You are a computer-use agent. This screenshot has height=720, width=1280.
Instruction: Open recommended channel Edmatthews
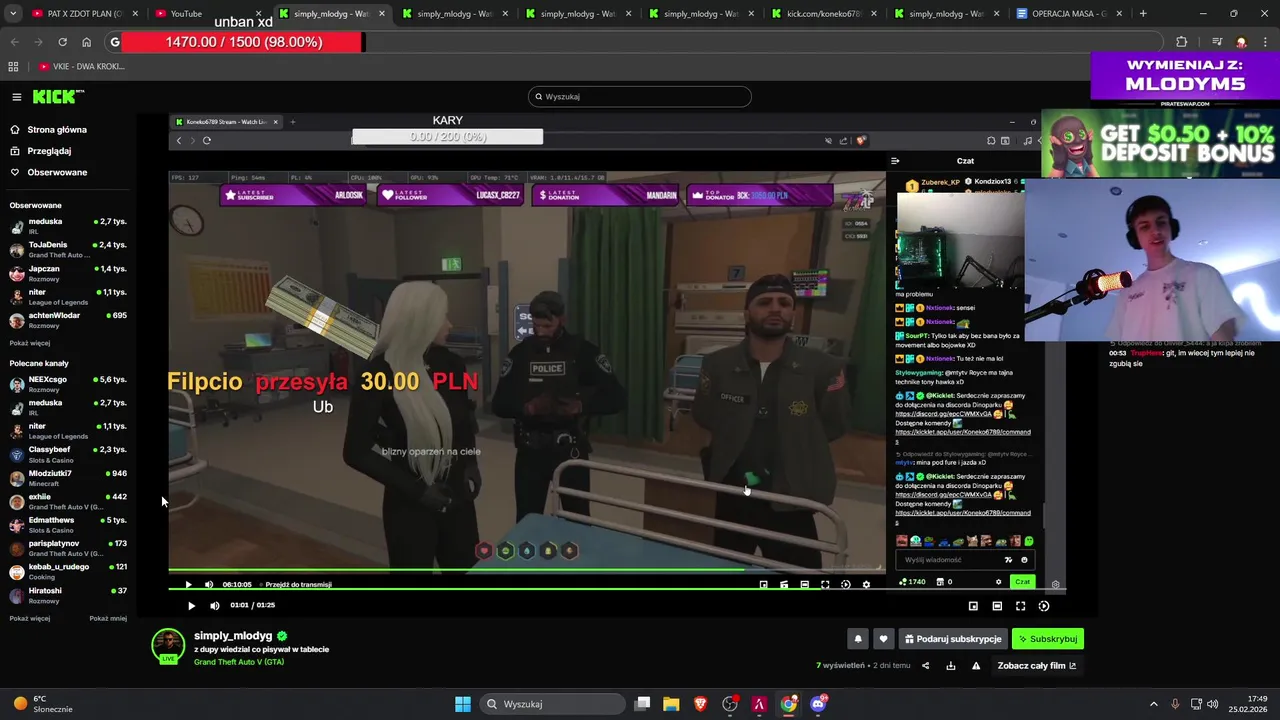click(68, 525)
